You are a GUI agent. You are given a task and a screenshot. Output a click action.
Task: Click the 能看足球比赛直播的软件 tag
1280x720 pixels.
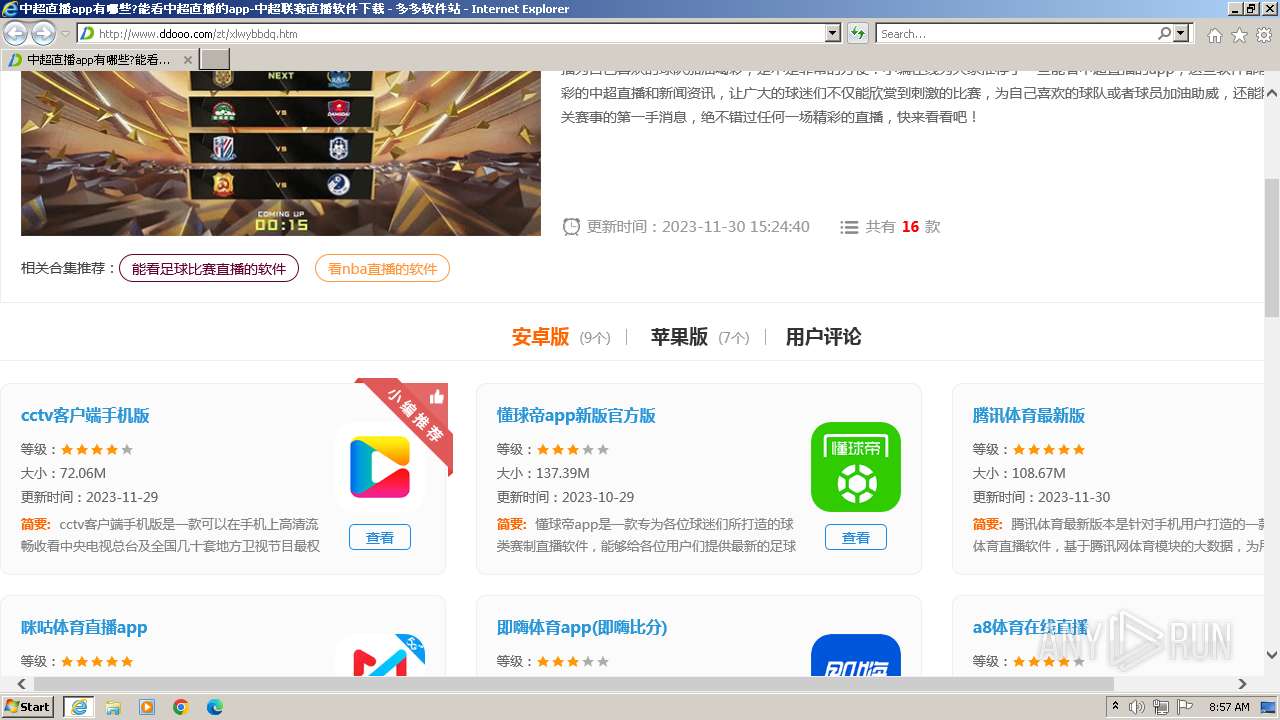pos(209,268)
